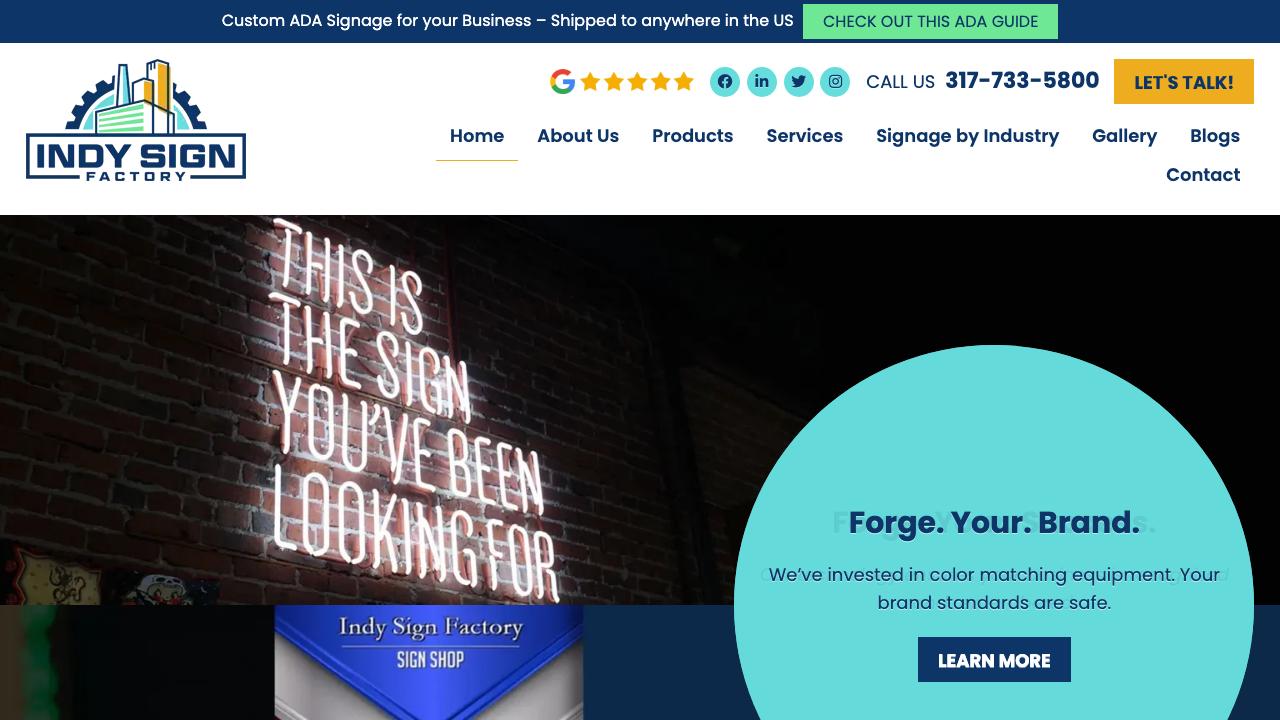Click the five-star rating icons
This screenshot has height=720, width=1280.
pyautogui.click(x=637, y=82)
